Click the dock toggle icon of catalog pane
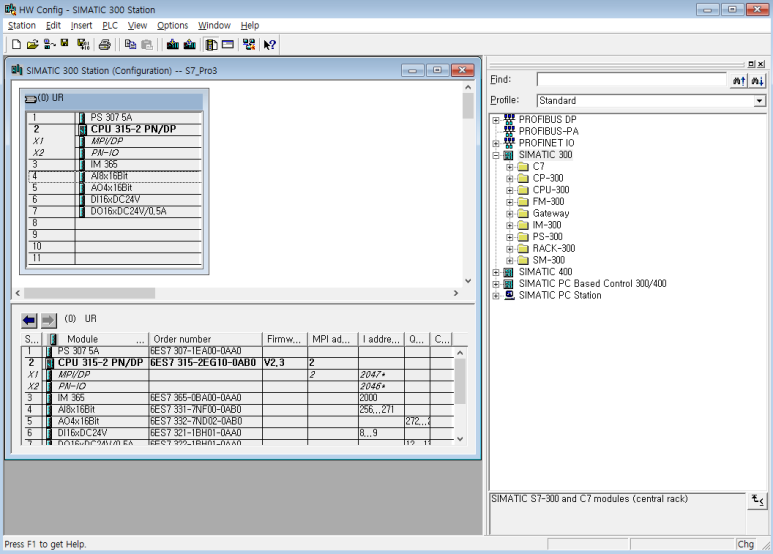Screen dimensions: 773x554 tap(751, 64)
